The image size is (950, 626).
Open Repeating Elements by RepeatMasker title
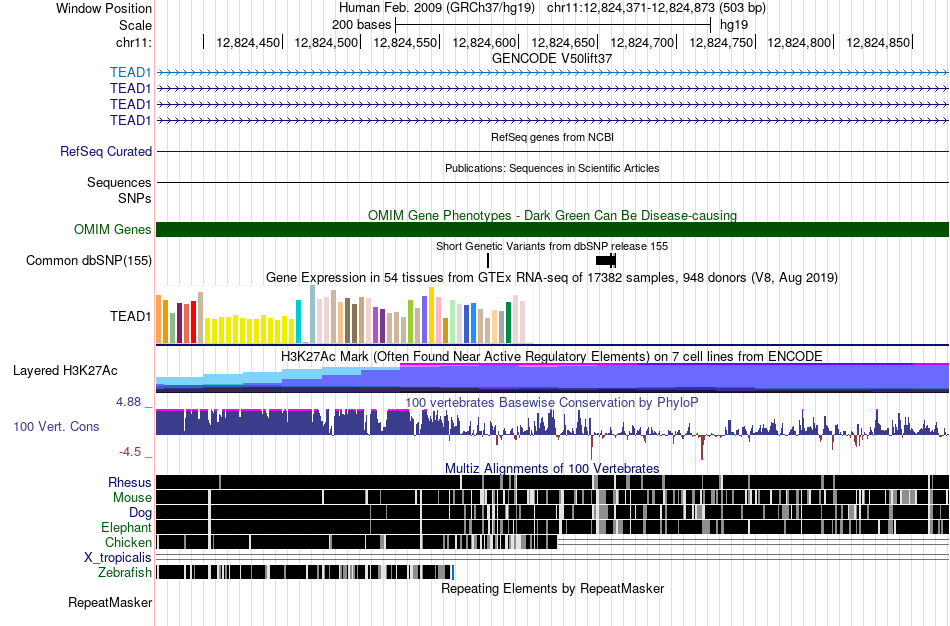tap(553, 588)
